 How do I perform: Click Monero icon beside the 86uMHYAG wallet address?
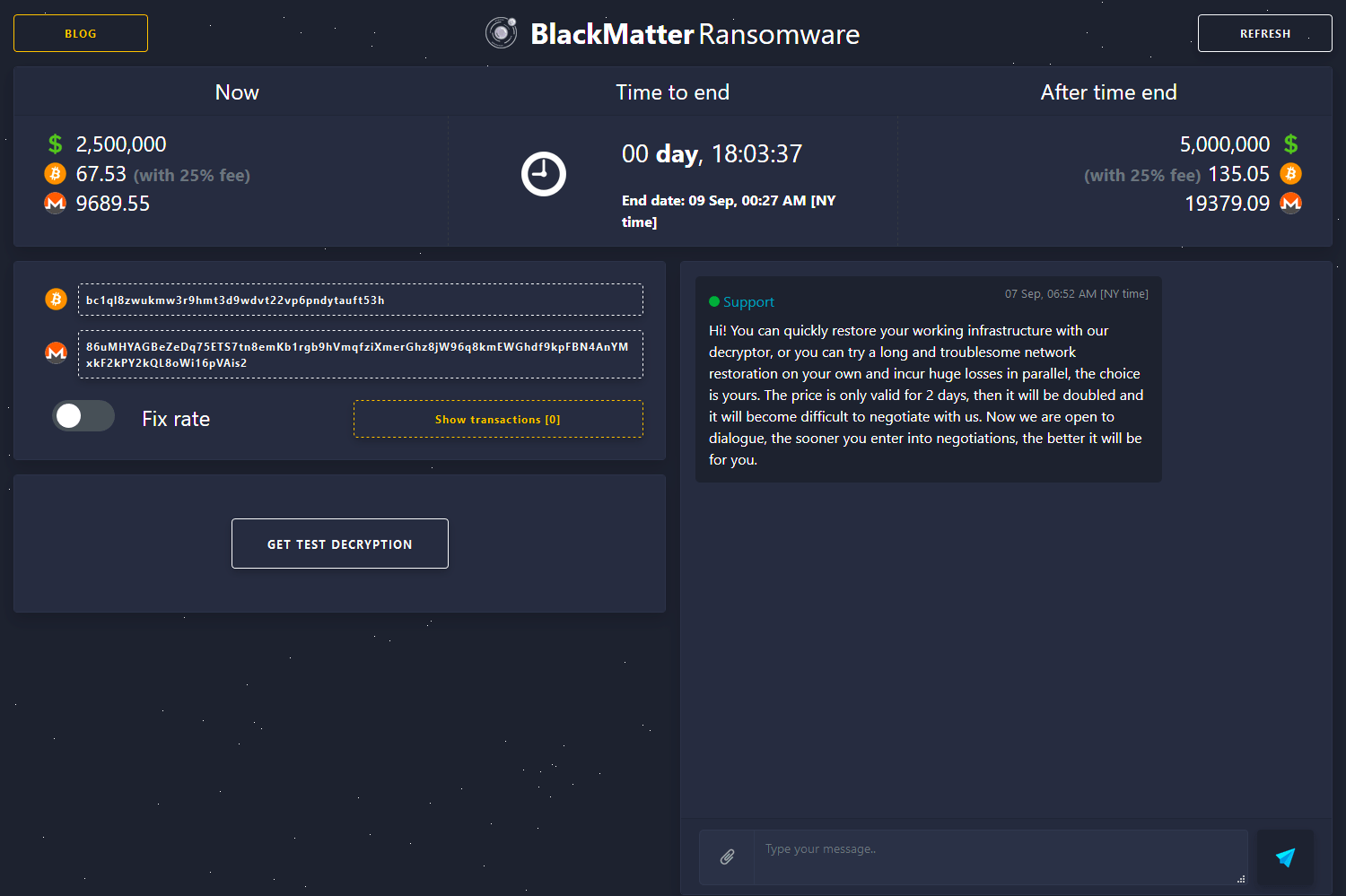pos(56,352)
